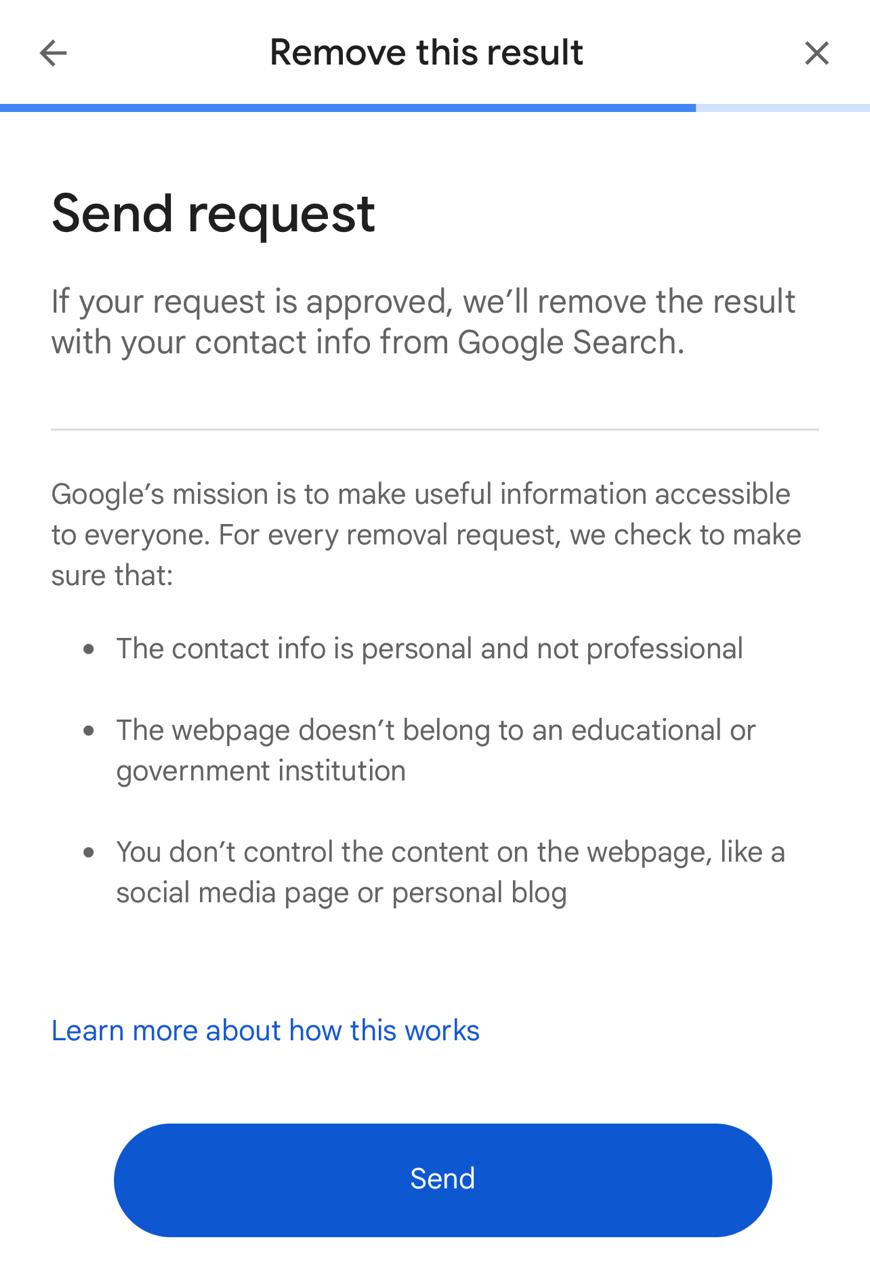
Task: Click the Send request heading
Action: click(213, 213)
